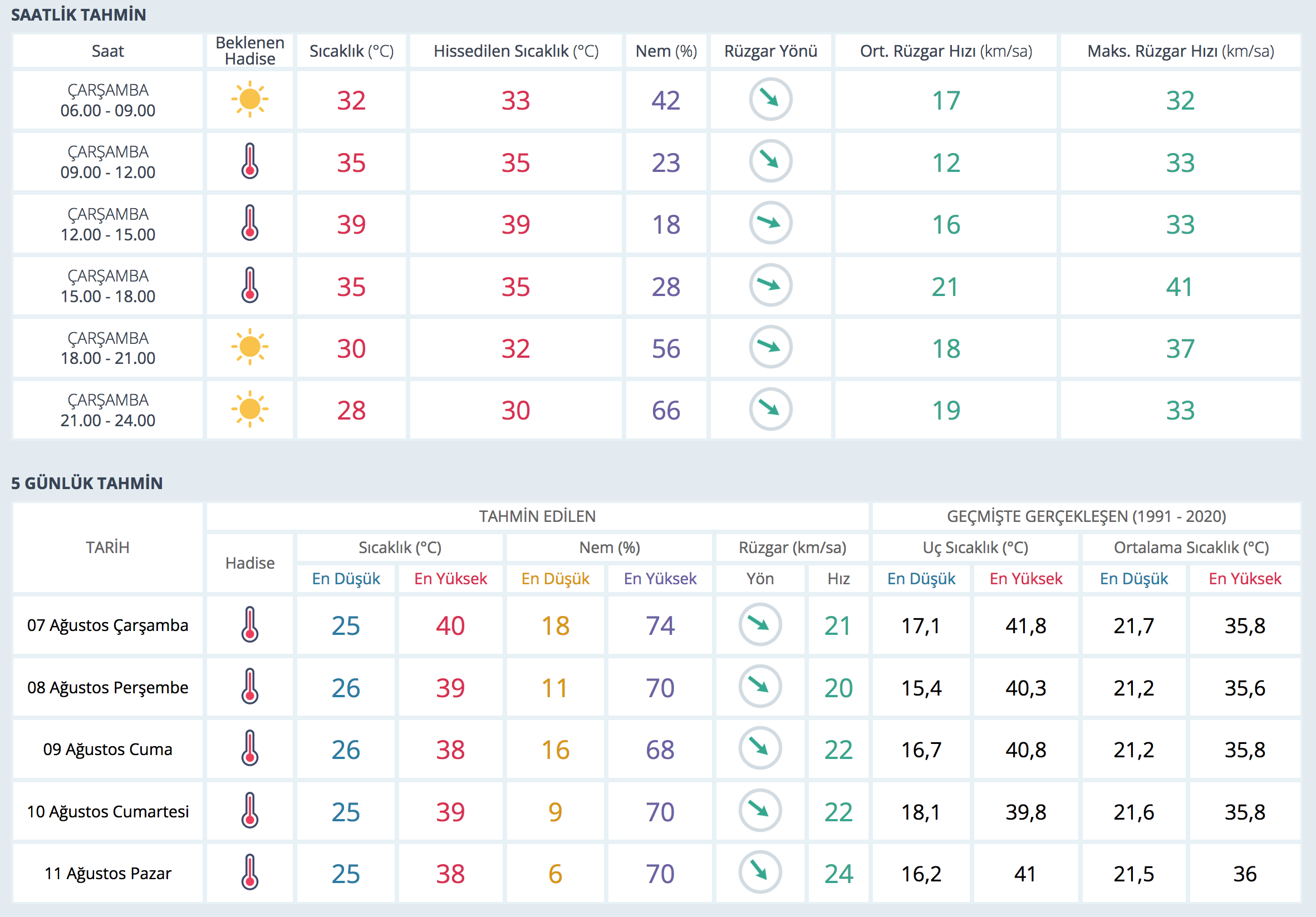Click the 5 GÜNLÜK TAHMİN heading

pyautogui.click(x=86, y=484)
